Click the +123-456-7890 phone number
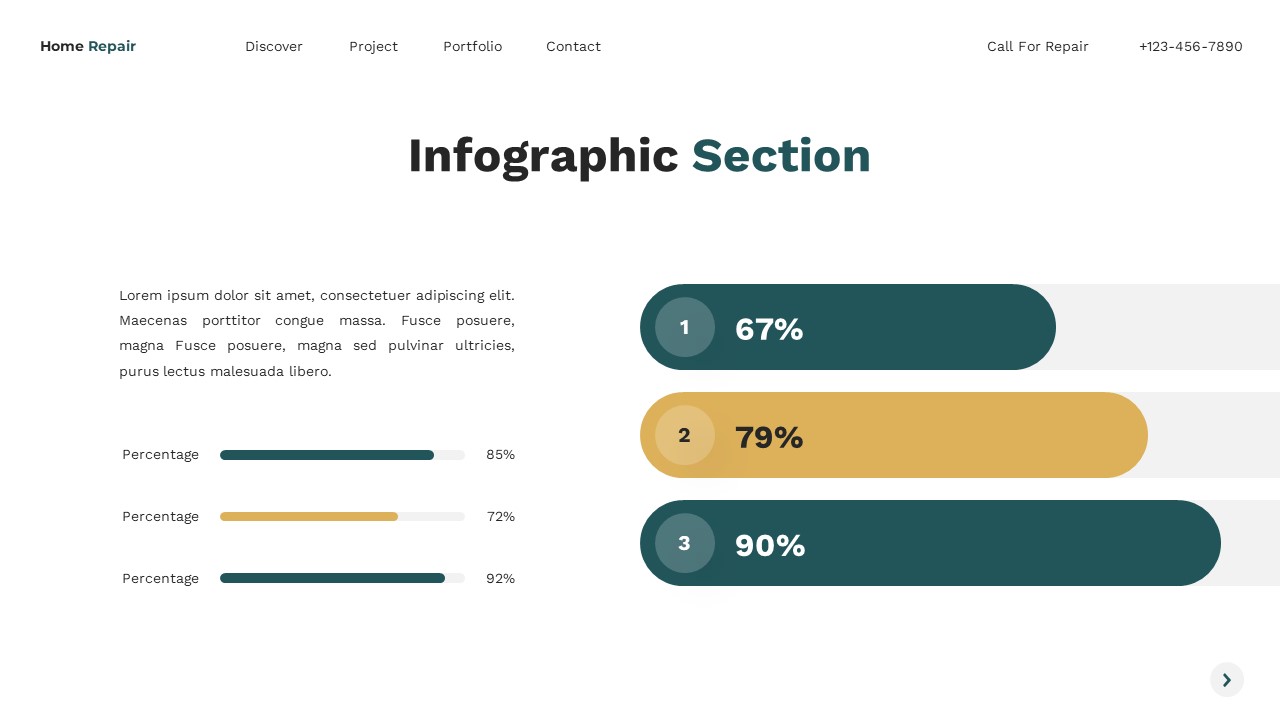 (1191, 46)
